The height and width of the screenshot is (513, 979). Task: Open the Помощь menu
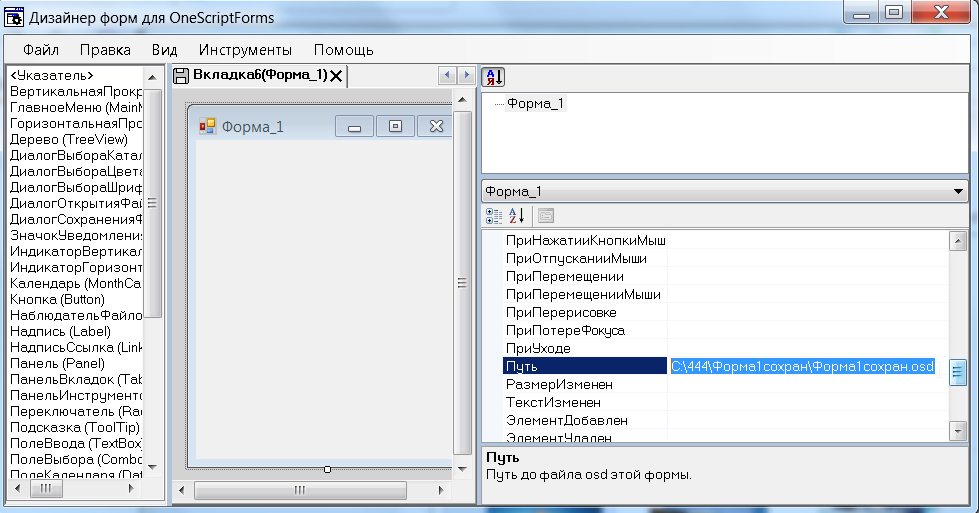tap(343, 49)
